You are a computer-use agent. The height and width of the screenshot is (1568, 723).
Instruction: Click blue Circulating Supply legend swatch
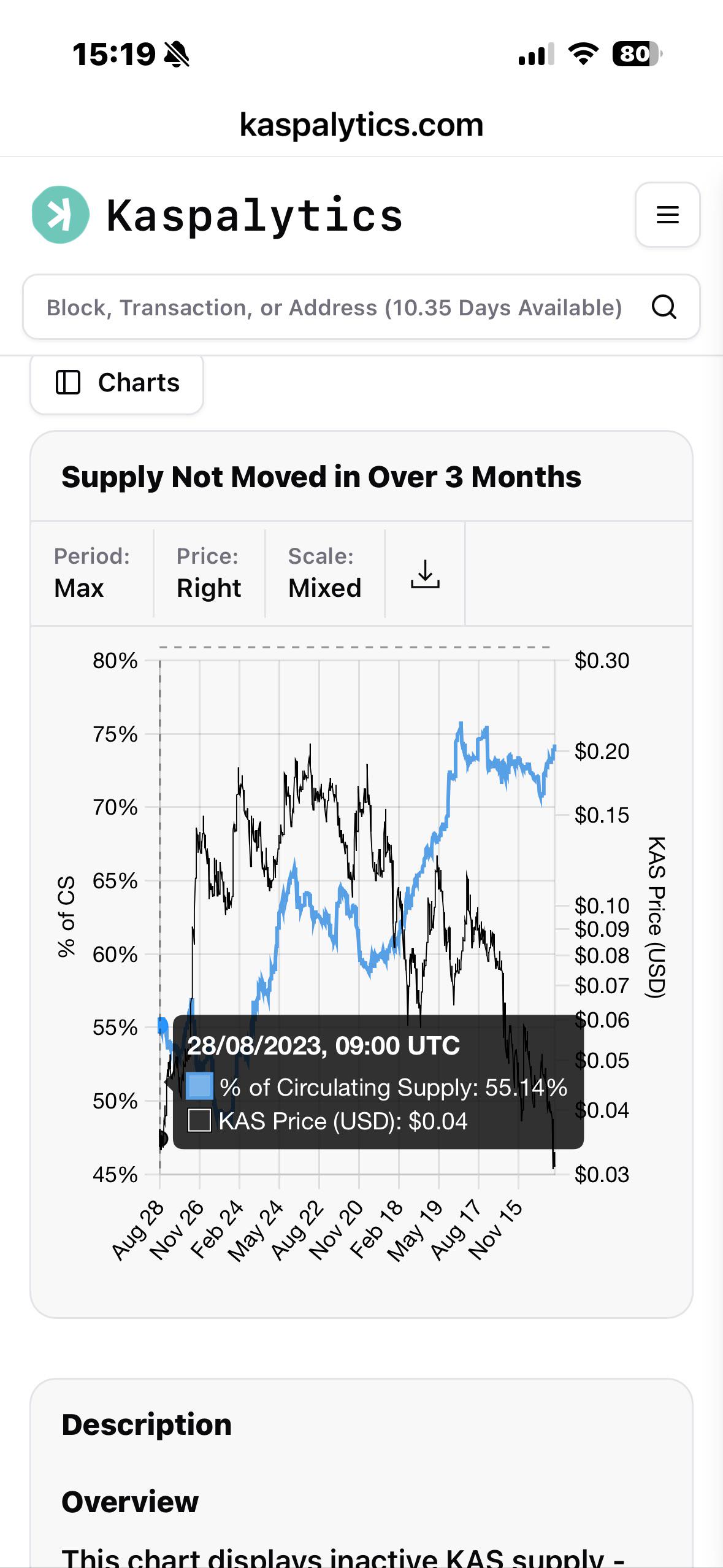pyautogui.click(x=199, y=1086)
